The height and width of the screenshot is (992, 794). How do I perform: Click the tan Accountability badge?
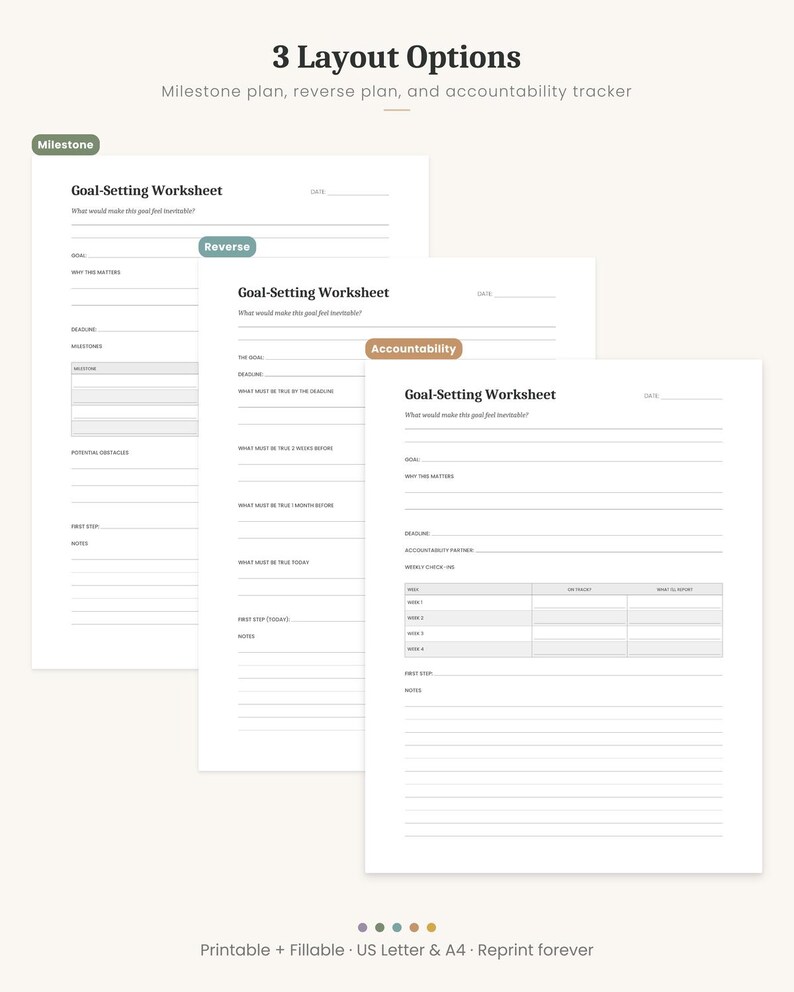[x=414, y=349]
